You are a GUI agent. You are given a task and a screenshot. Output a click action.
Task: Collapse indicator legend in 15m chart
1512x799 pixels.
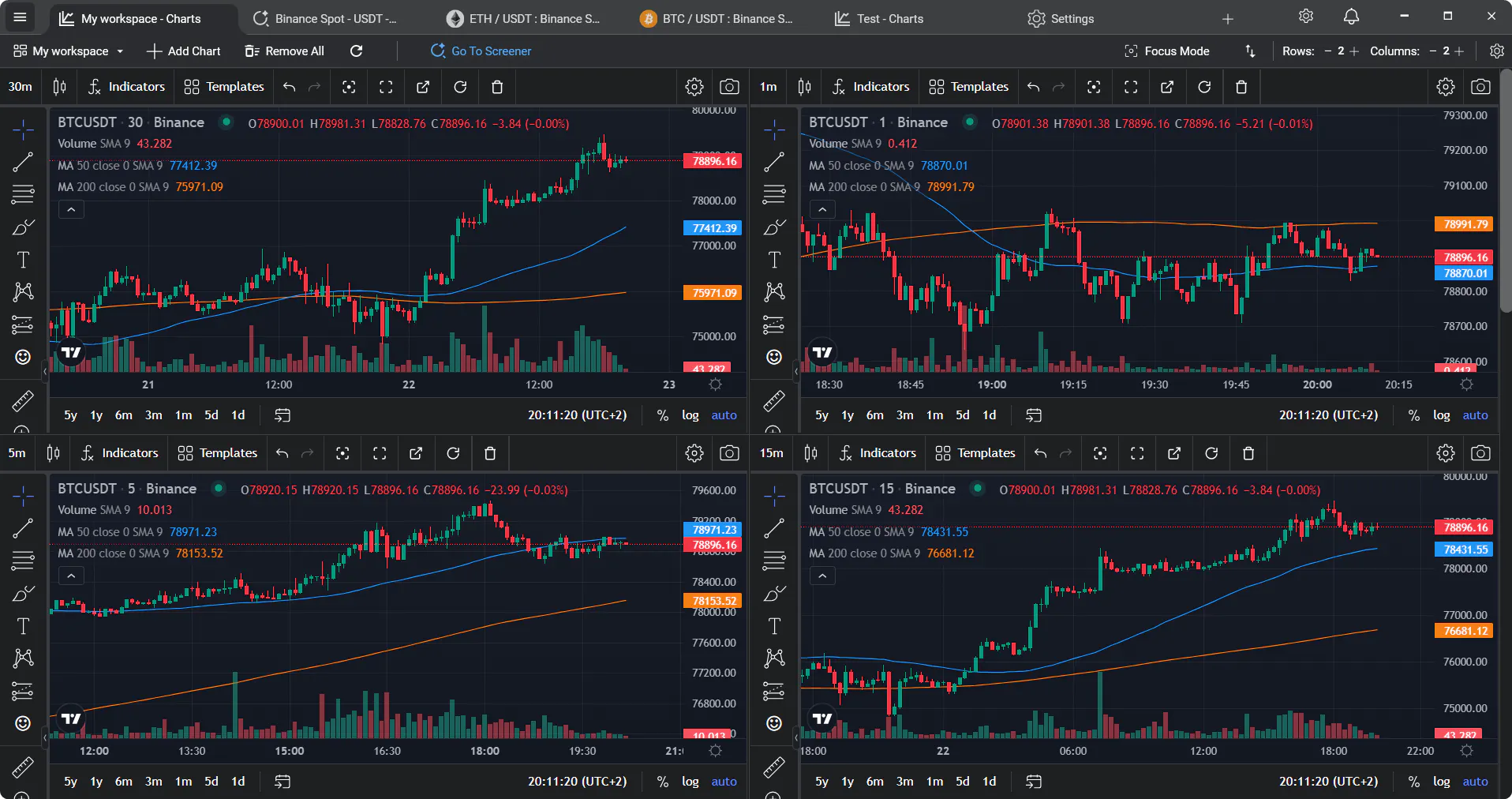coord(822,576)
